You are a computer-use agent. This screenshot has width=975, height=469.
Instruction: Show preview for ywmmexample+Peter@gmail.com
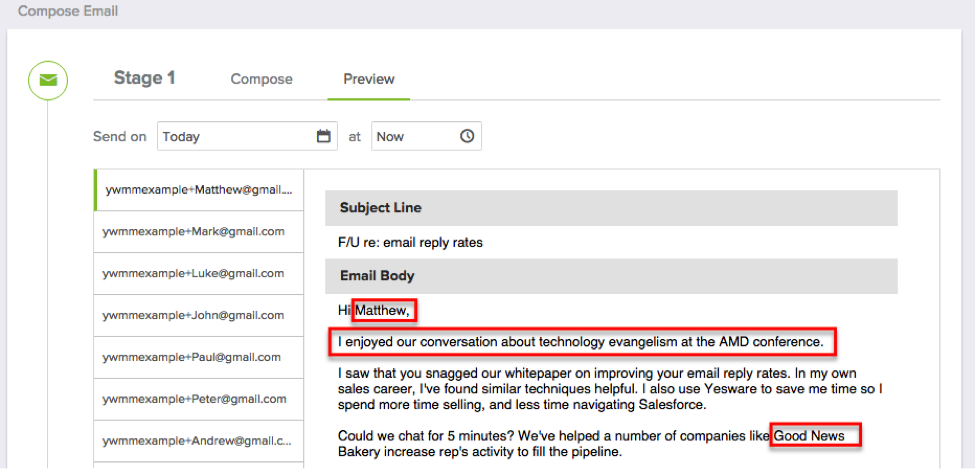pos(199,399)
